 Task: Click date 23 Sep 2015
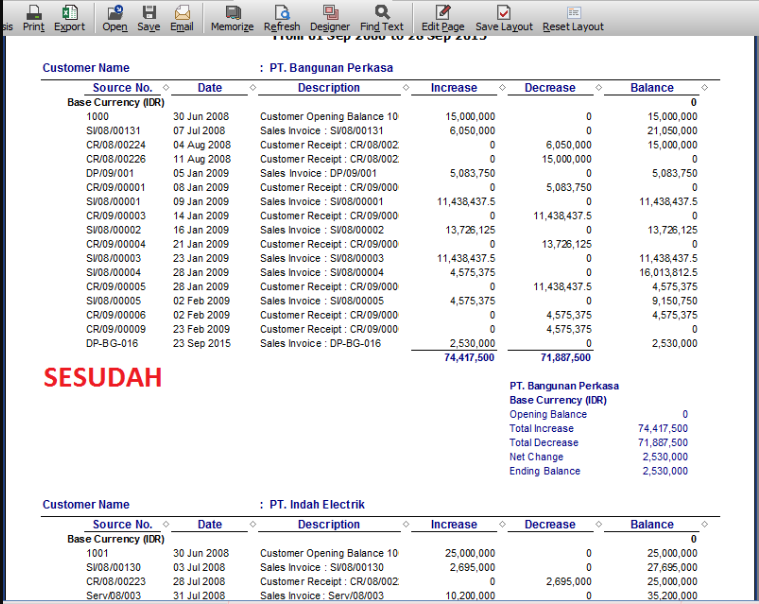202,343
